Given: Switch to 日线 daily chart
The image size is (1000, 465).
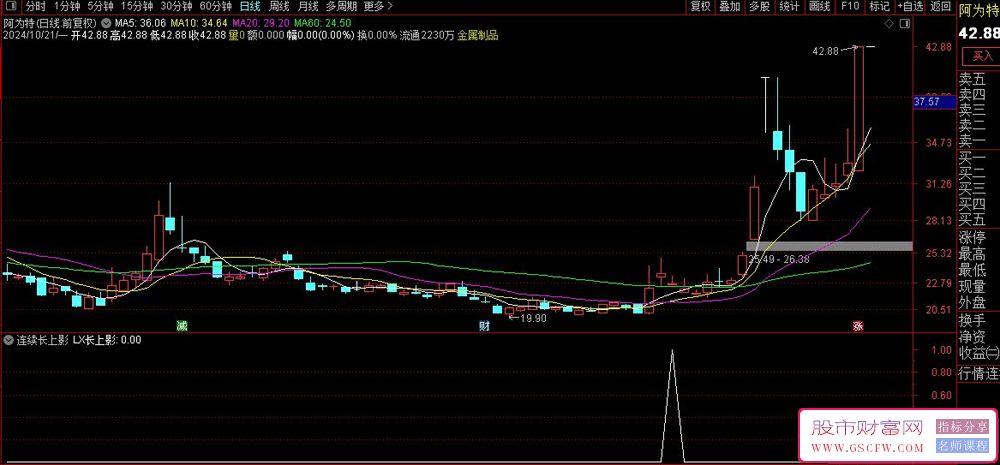Looking at the screenshot, I should (x=249, y=6).
